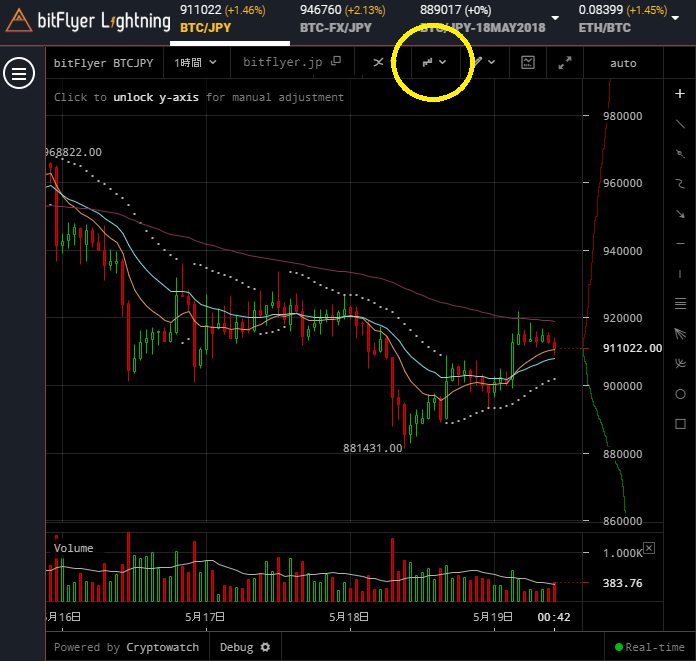Close the Volume indicator panel
Viewport: 696px width, 661px height.
[x=648, y=548]
